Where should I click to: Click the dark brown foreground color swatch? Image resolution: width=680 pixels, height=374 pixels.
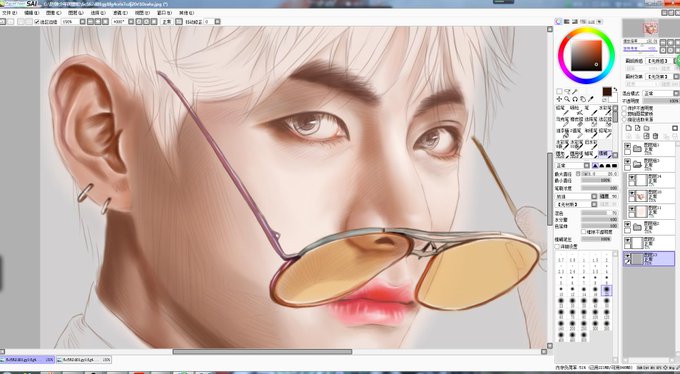pos(607,92)
